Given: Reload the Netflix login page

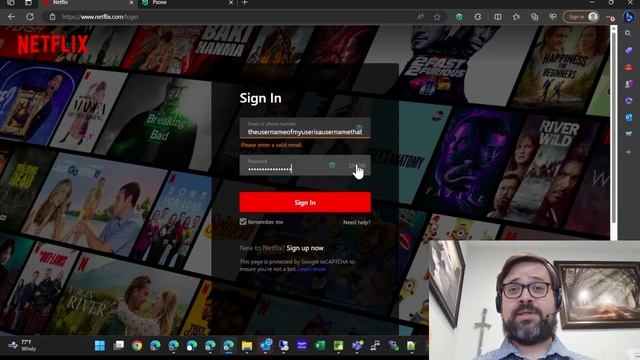Looking at the screenshot, I should tap(30, 17).
